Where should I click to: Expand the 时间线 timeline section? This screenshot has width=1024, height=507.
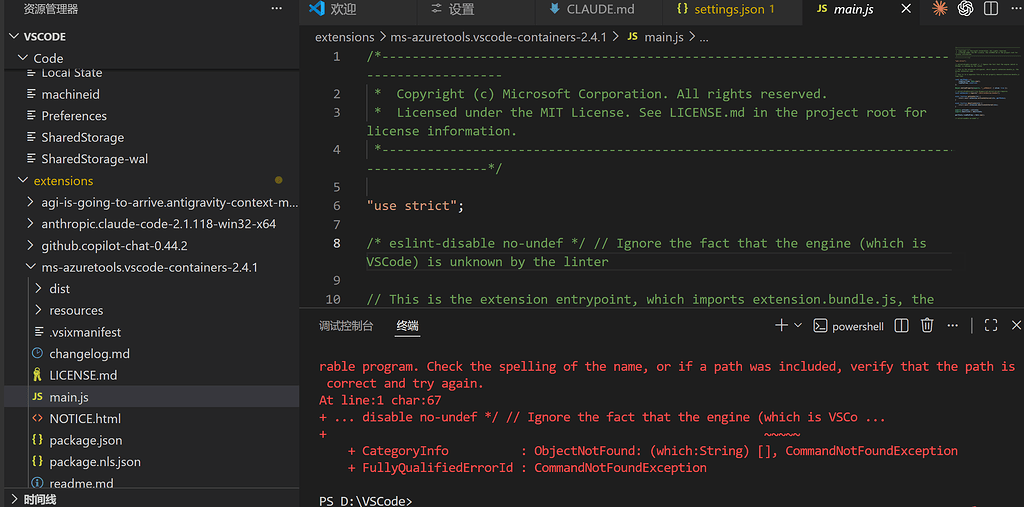[x=14, y=500]
